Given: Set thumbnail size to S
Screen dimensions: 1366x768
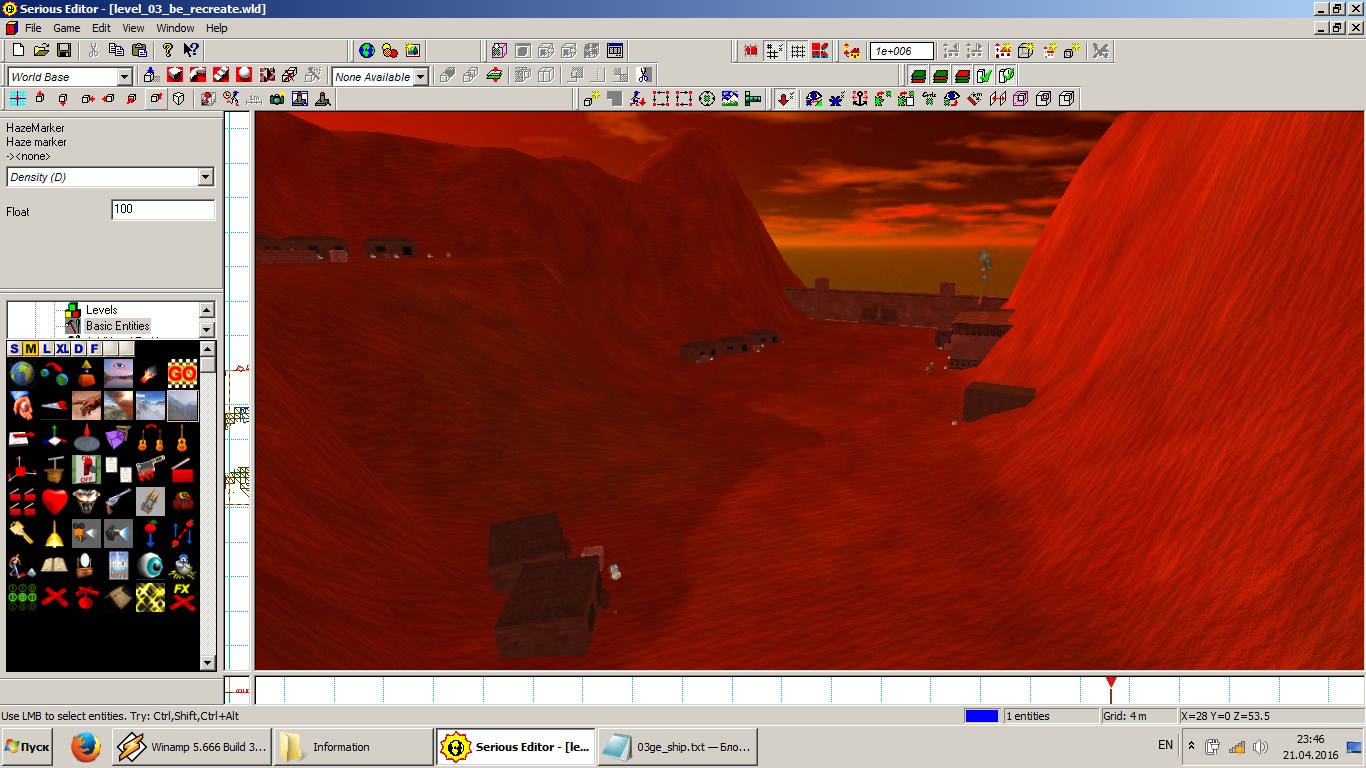Looking at the screenshot, I should point(14,348).
